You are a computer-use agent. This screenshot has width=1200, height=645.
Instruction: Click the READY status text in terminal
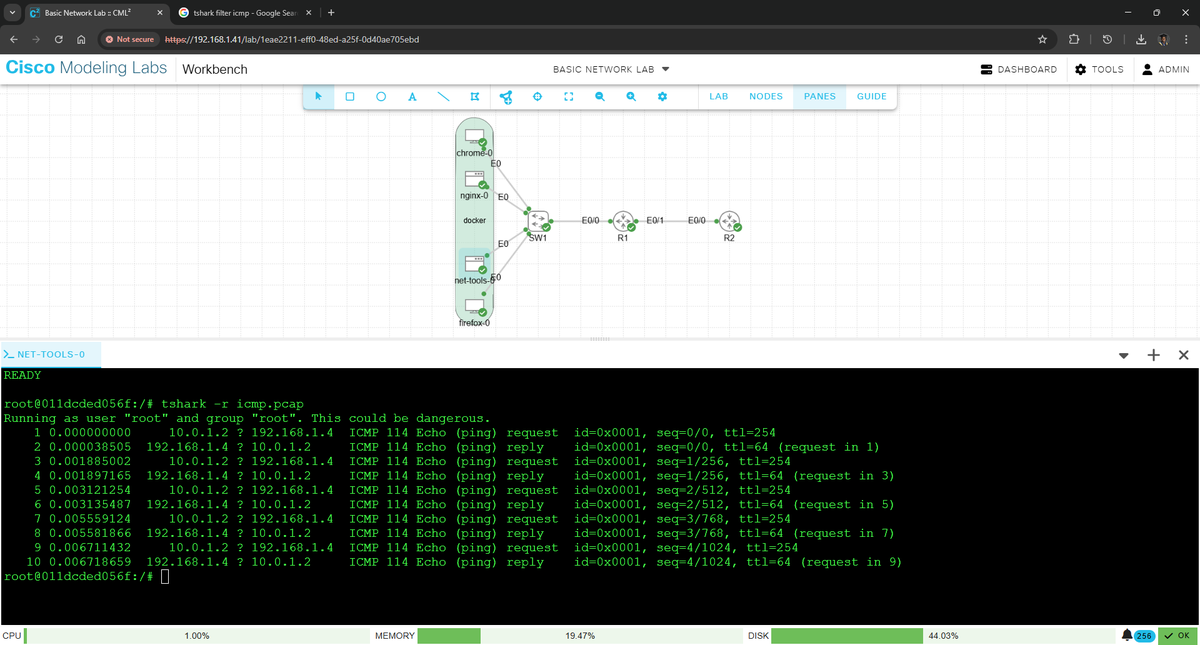(x=23, y=375)
